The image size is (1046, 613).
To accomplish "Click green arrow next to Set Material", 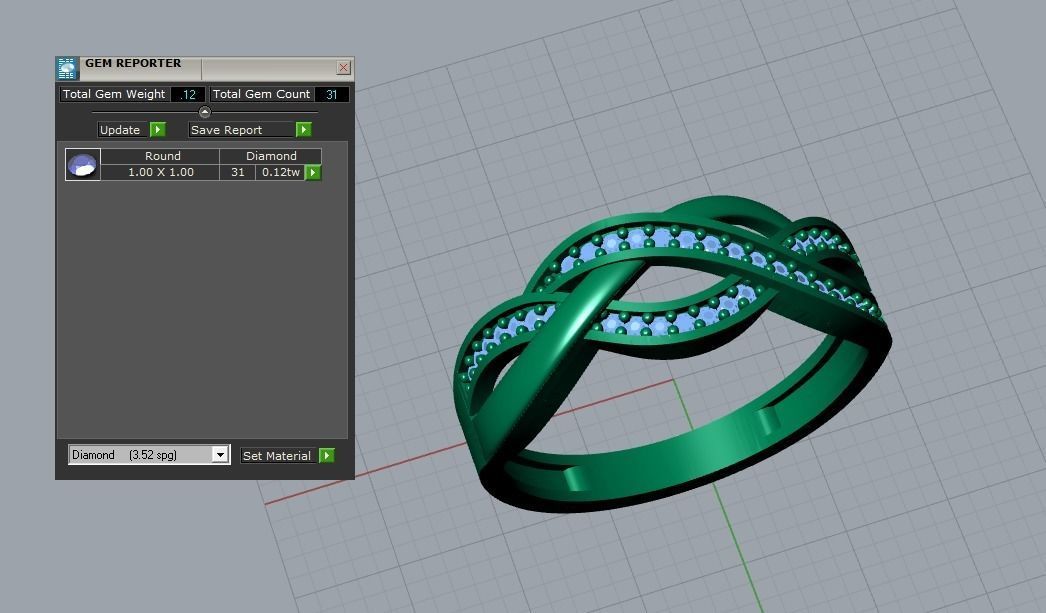I will (327, 456).
